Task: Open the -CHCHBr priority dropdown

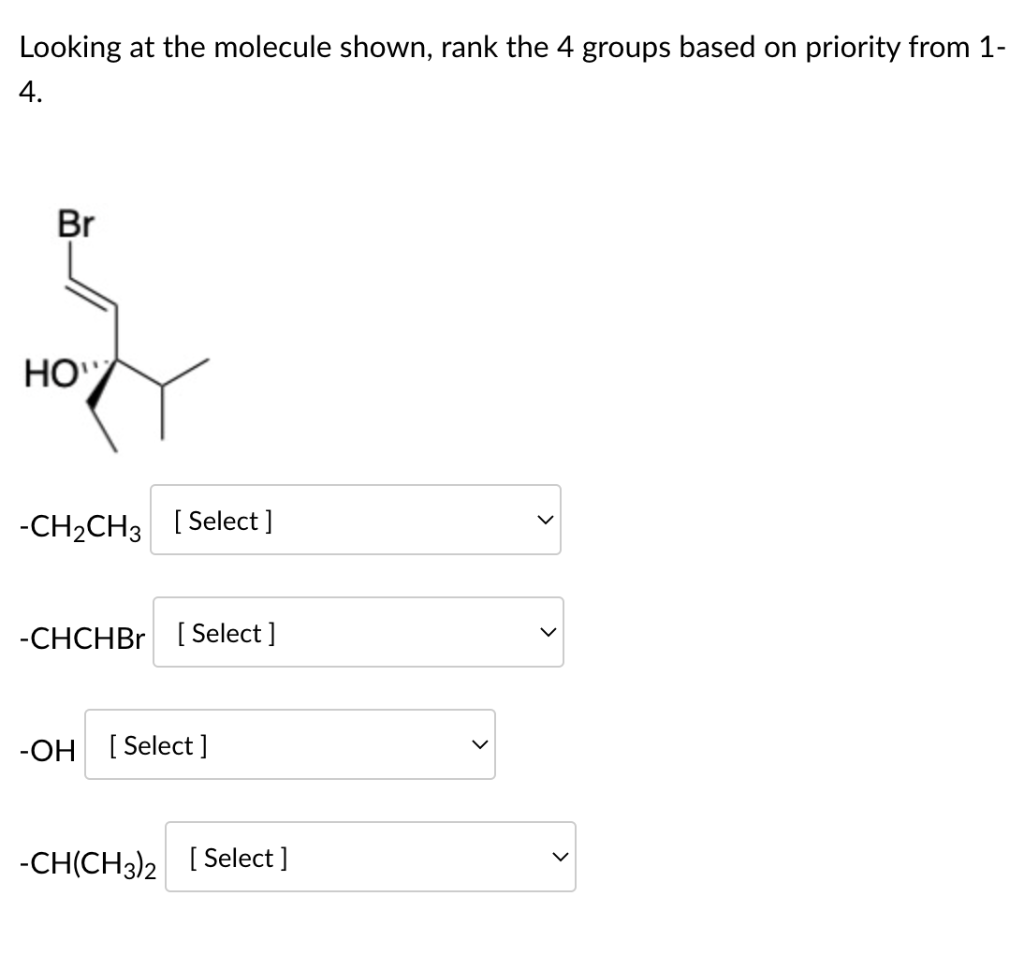Action: click(358, 632)
